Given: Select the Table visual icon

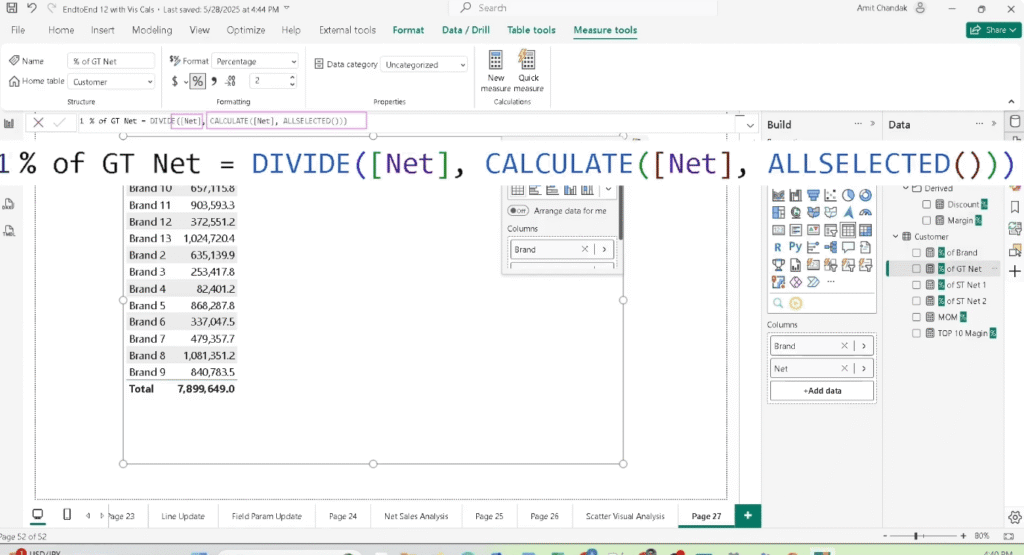Looking at the screenshot, I should [848, 230].
